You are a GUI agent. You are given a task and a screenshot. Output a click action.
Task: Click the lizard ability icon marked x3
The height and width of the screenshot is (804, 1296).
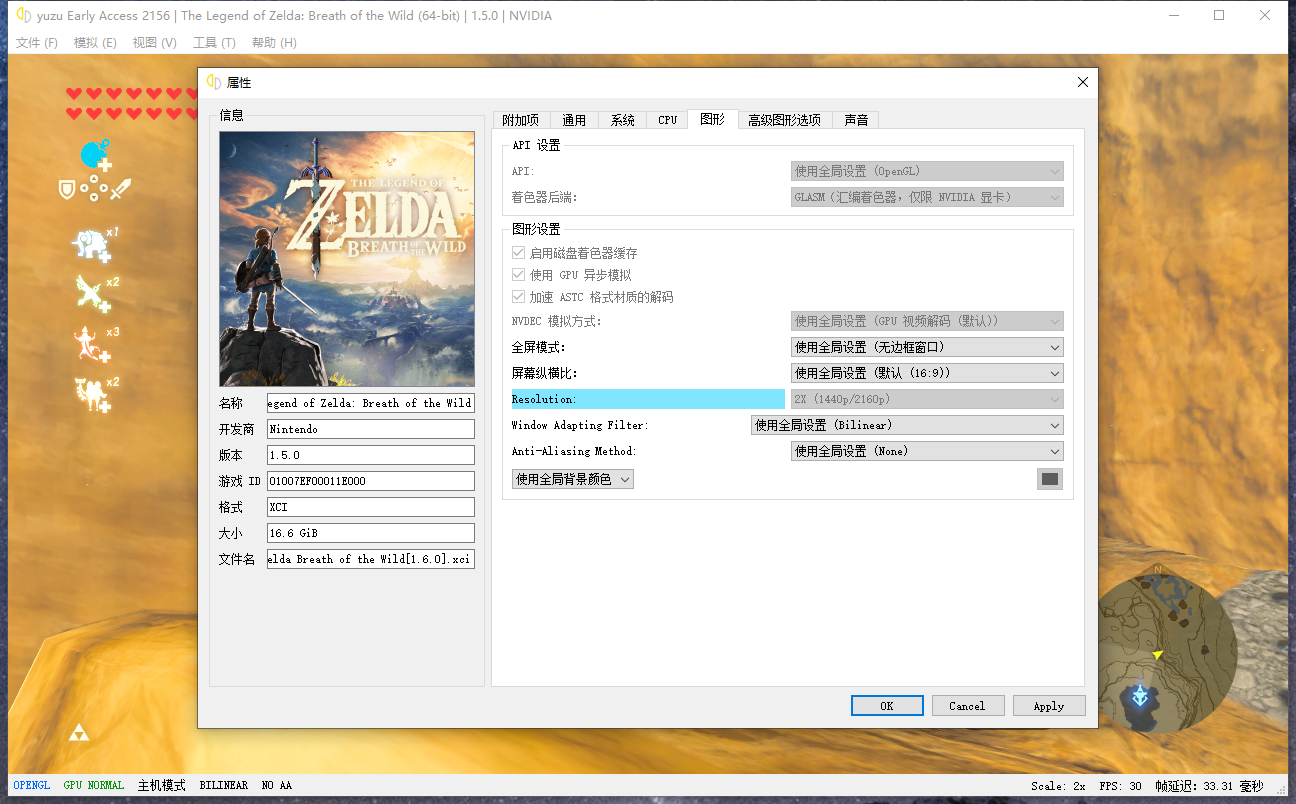(91, 343)
